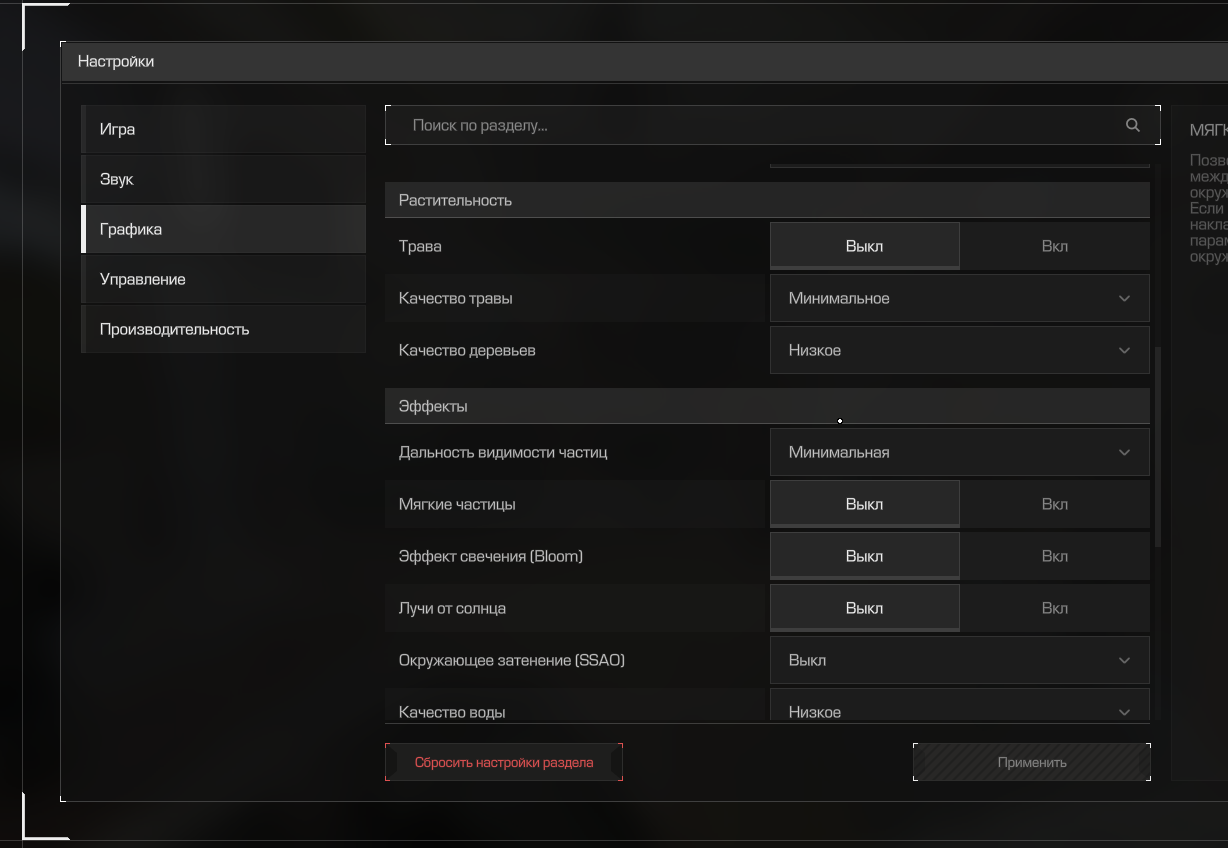Open the Дальность видимости частиц dropdown
This screenshot has height=848, width=1228.
pos(960,452)
